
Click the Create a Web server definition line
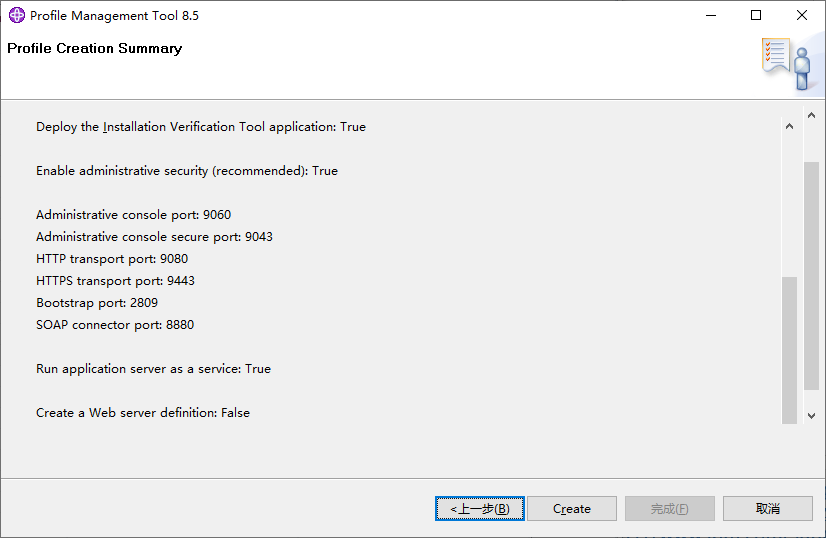(143, 413)
